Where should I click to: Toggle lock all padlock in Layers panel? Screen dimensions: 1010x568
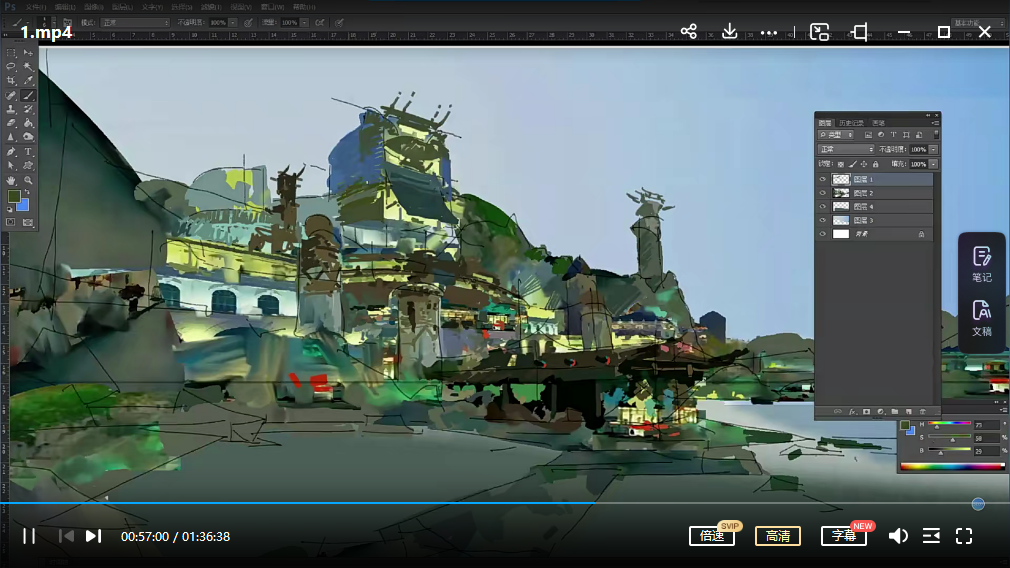pyautogui.click(x=875, y=164)
